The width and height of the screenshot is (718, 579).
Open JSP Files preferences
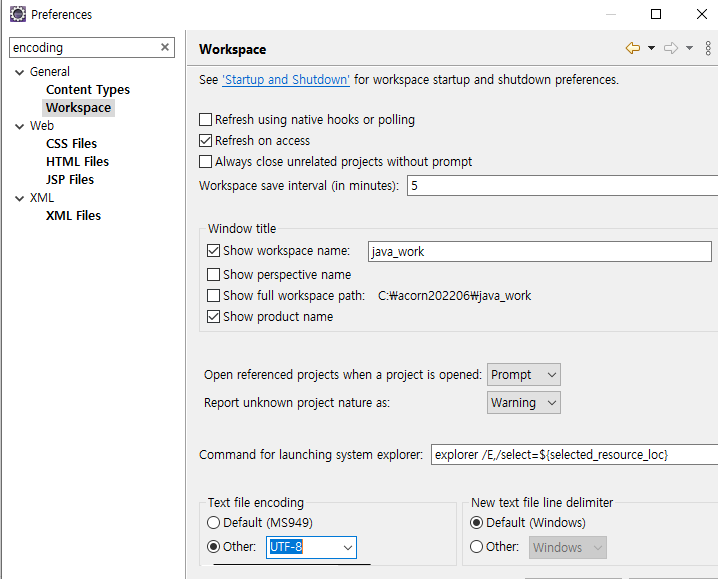(70, 179)
